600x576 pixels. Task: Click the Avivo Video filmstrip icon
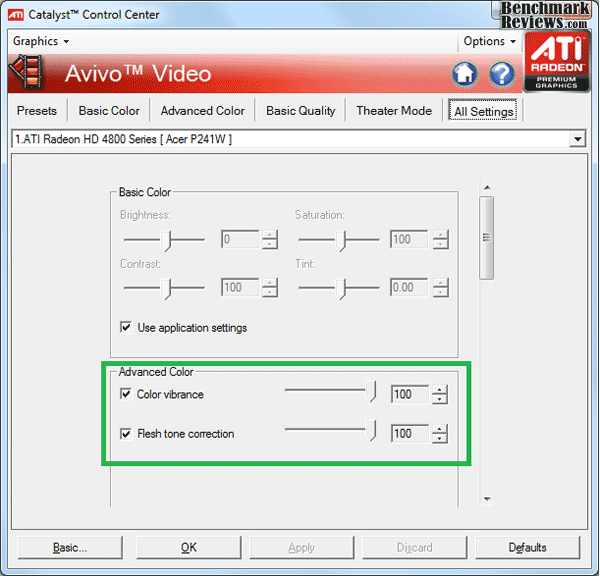(27, 71)
